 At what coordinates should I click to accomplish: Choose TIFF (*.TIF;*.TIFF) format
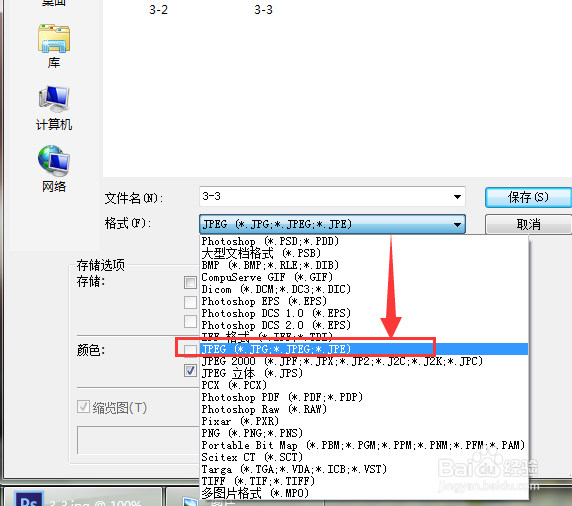364,481
